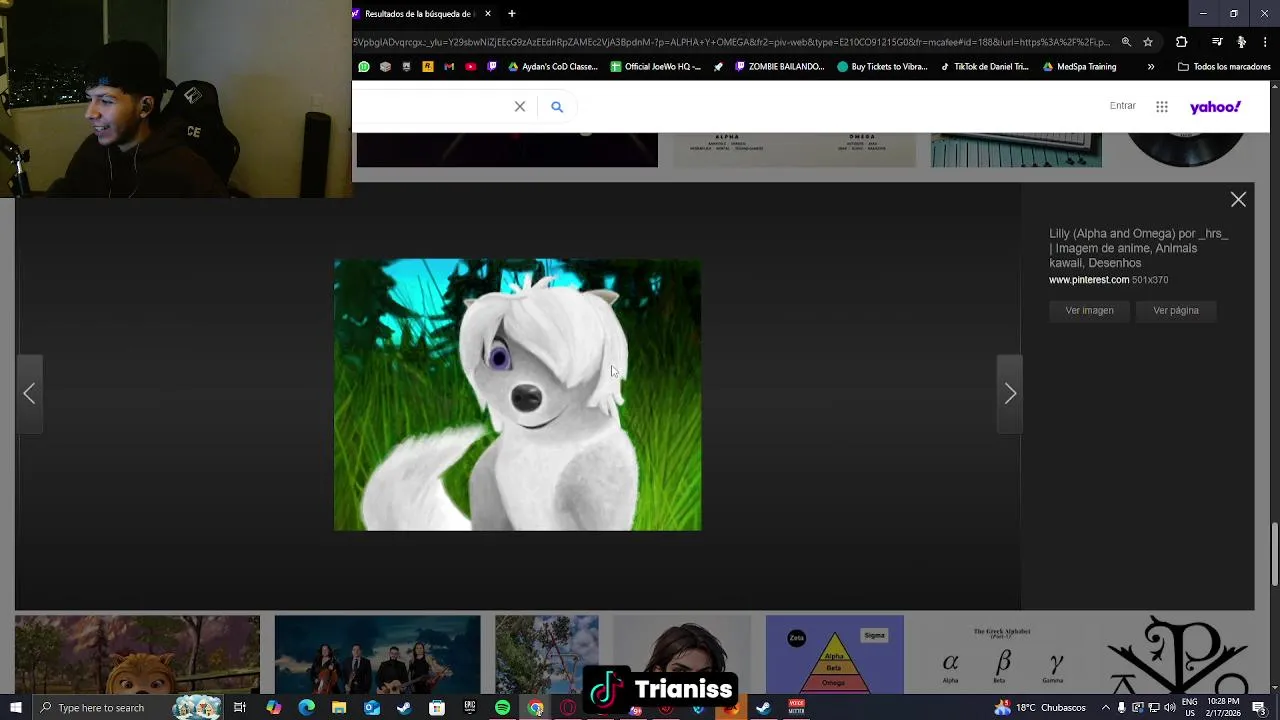Open Microsoft Store from taskbar
Screen dimensions: 1280x720
point(437,708)
